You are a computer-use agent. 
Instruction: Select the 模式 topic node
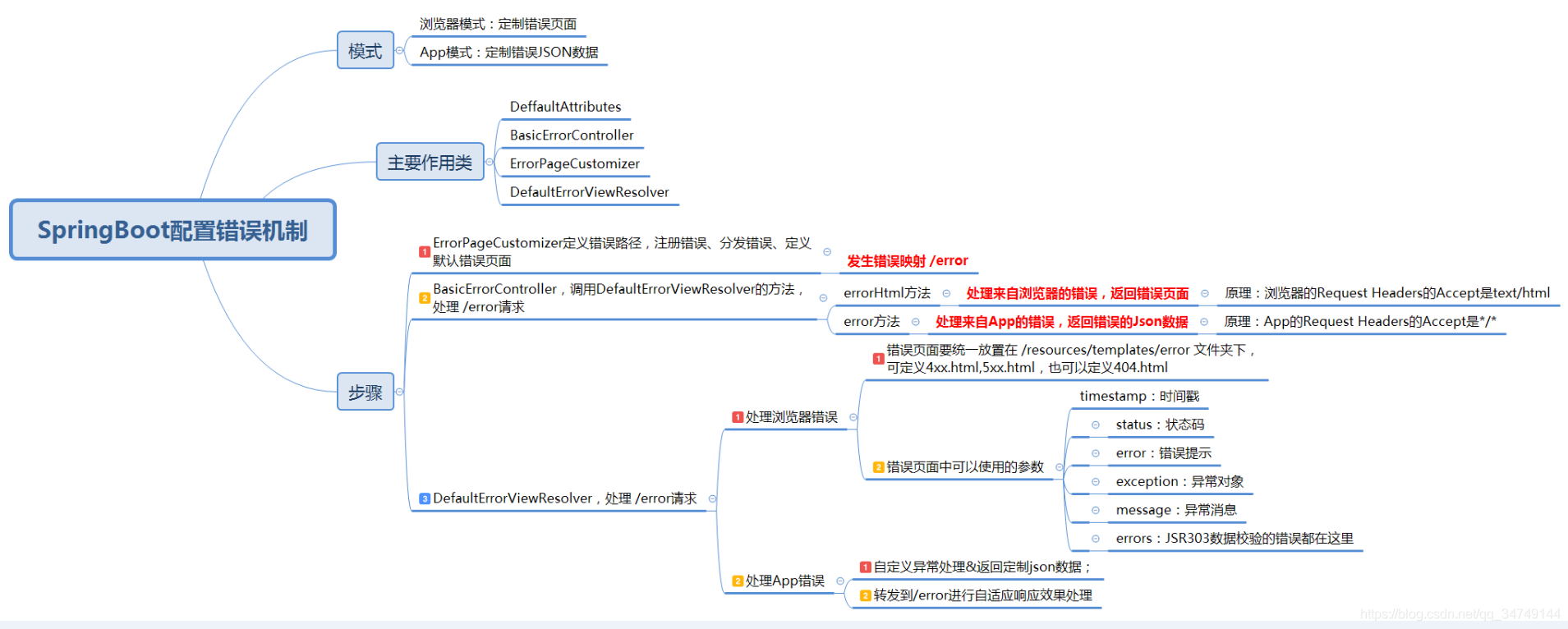(x=366, y=51)
